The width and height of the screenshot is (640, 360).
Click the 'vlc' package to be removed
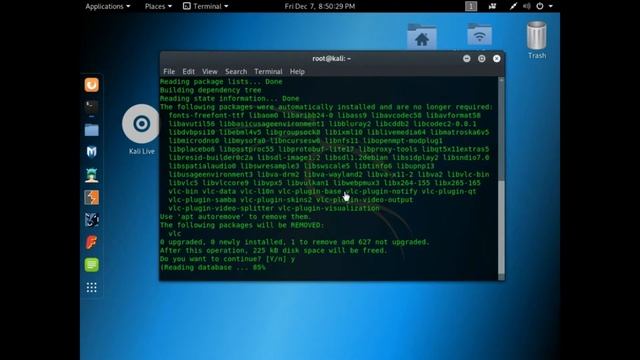coord(175,233)
